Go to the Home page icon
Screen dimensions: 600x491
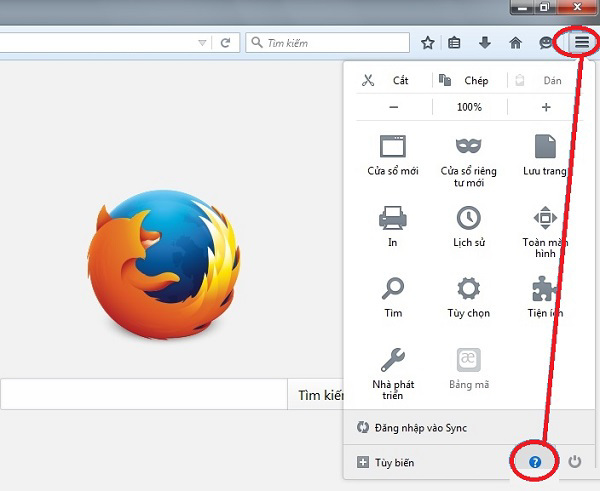tap(516, 43)
